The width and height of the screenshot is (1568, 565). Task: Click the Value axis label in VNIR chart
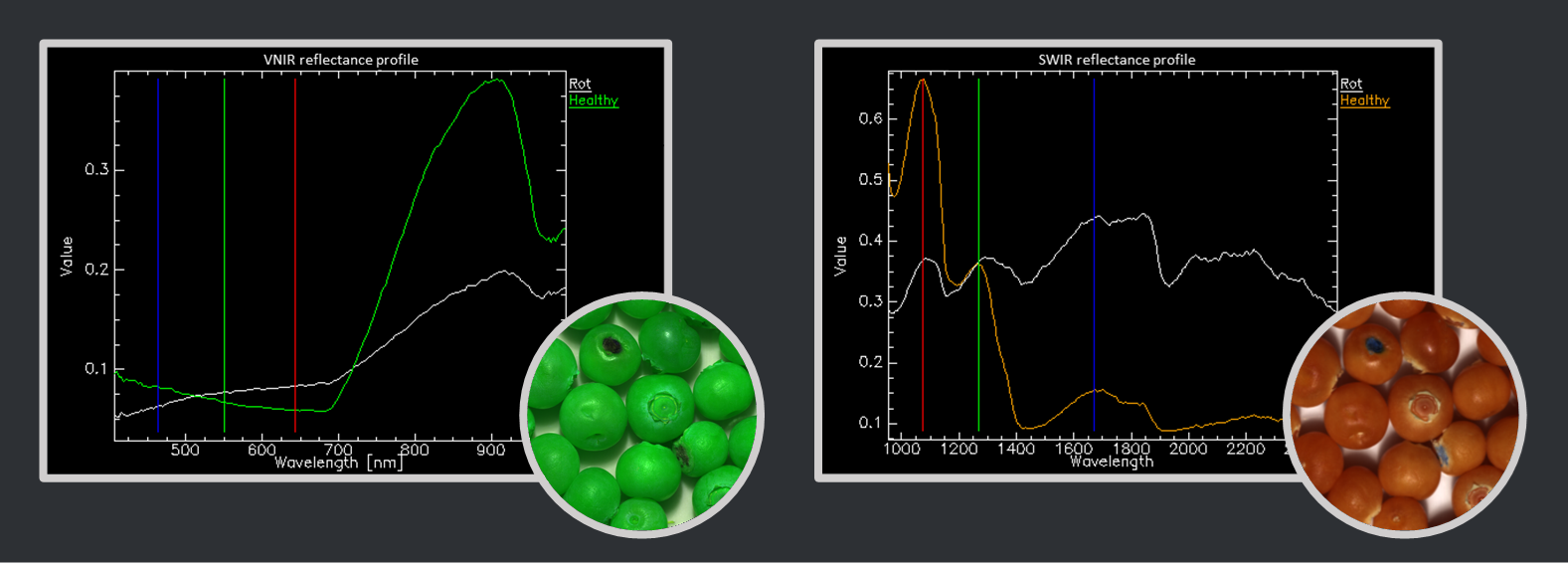[67, 256]
